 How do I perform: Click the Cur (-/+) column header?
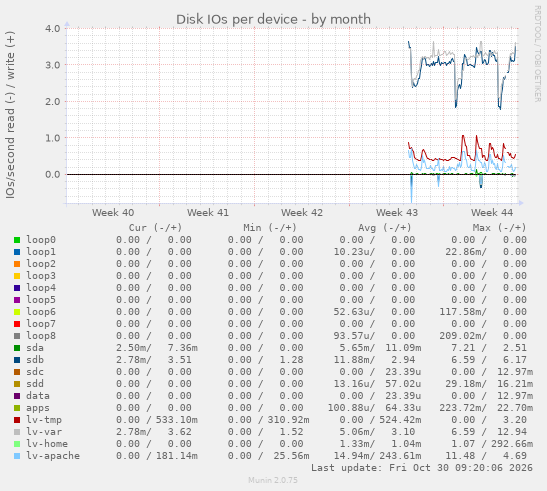[156, 228]
